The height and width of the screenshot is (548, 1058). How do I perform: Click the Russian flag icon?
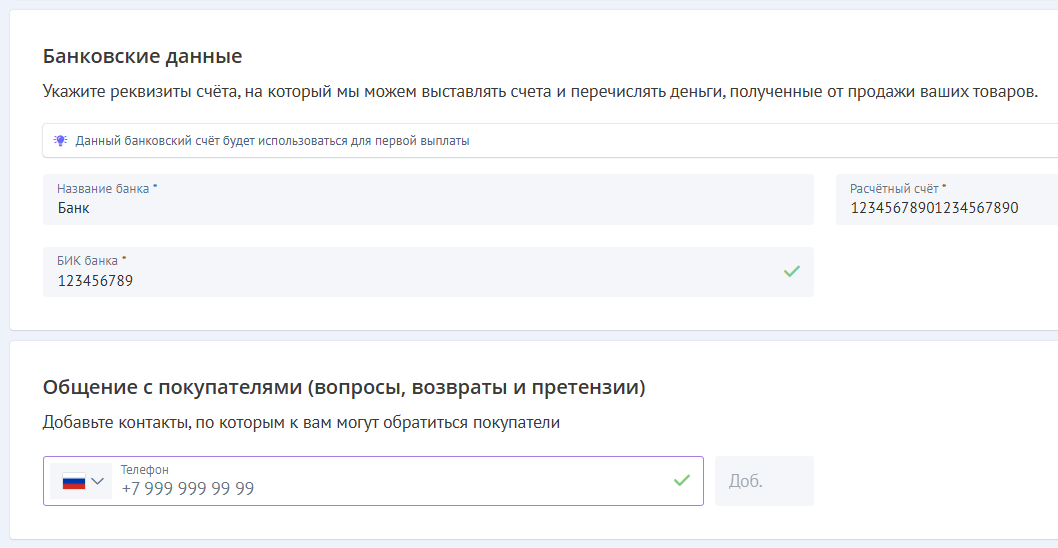click(74, 481)
